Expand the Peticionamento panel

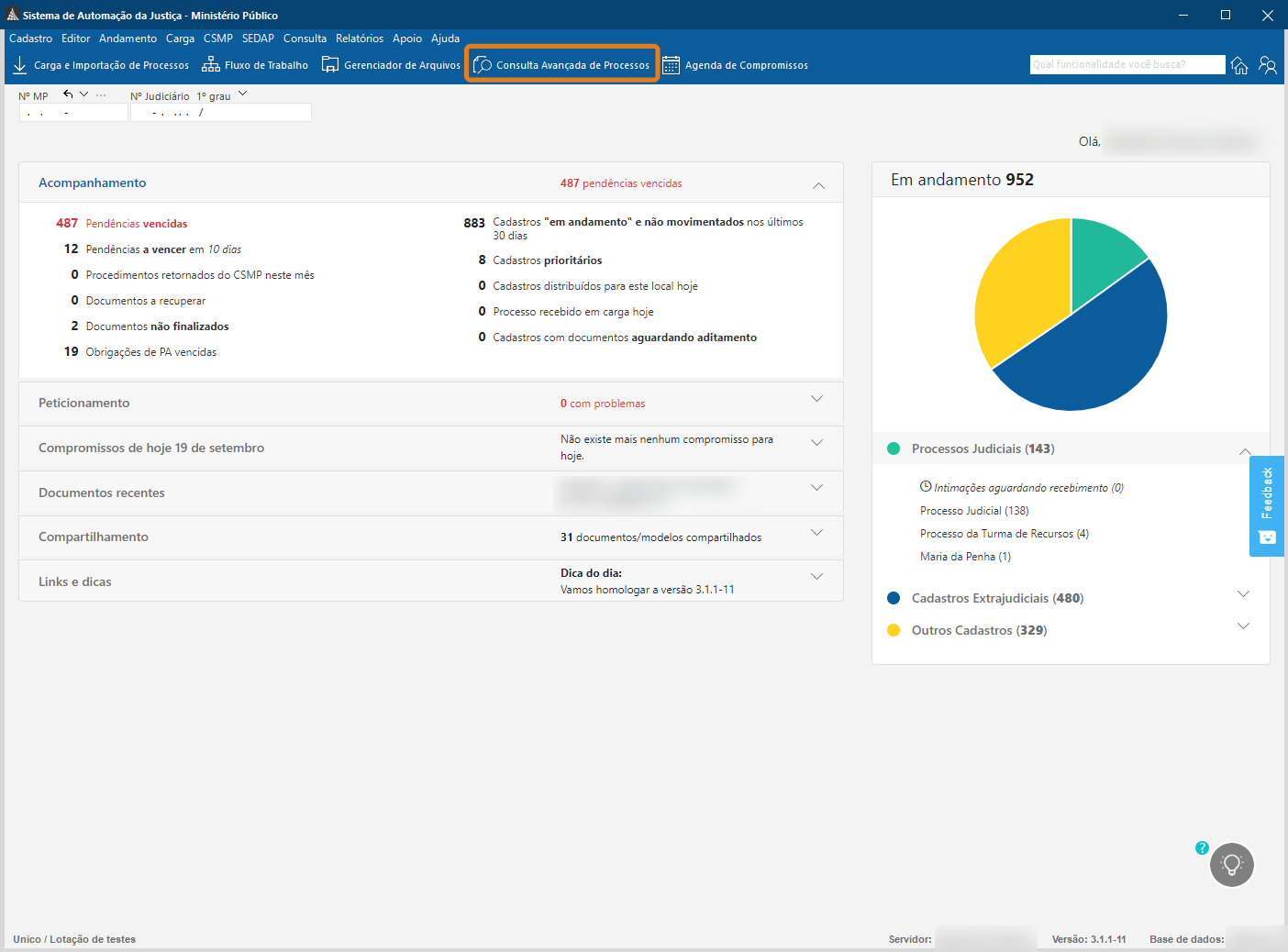click(x=816, y=399)
